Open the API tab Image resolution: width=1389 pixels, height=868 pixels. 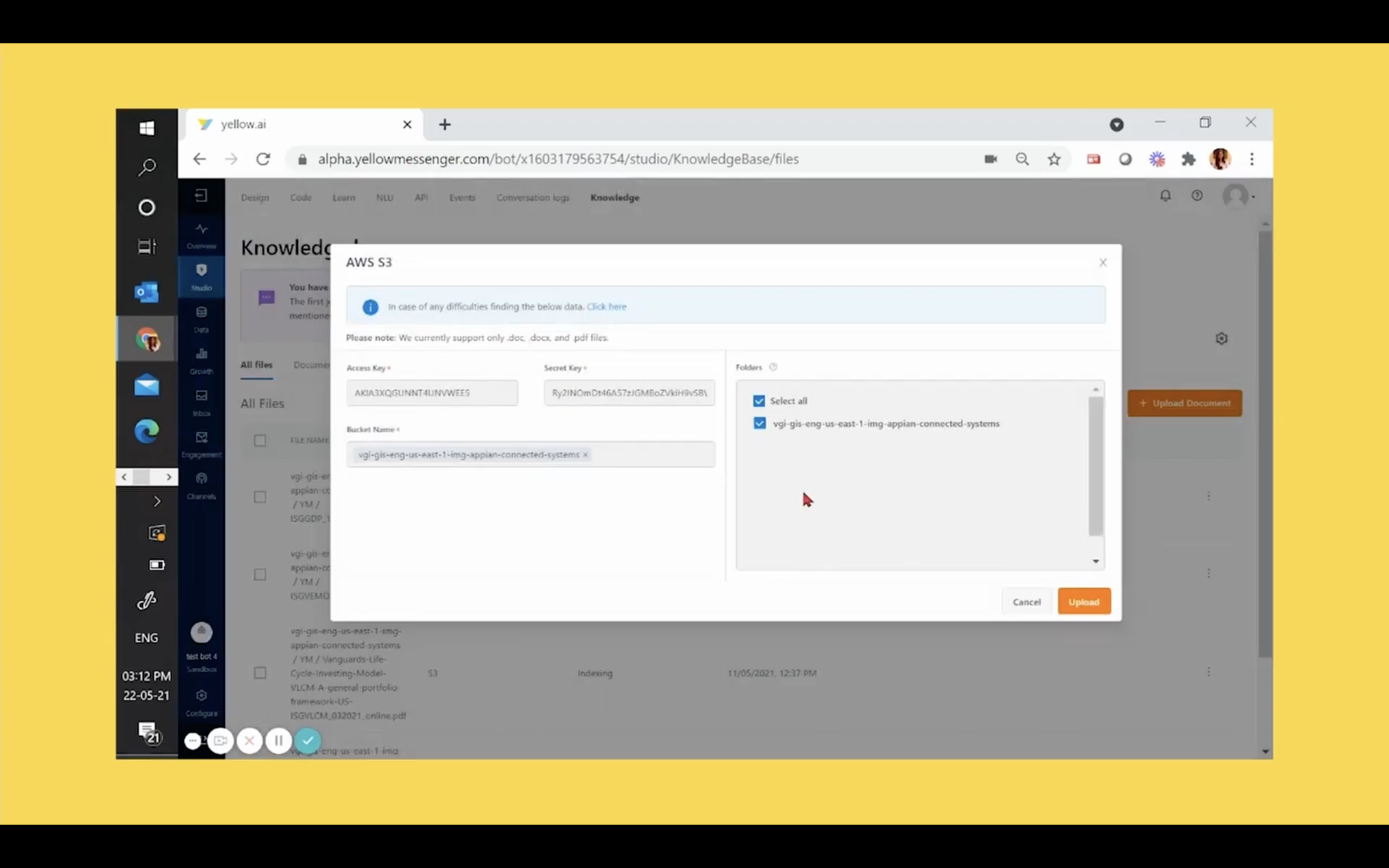pos(422,198)
